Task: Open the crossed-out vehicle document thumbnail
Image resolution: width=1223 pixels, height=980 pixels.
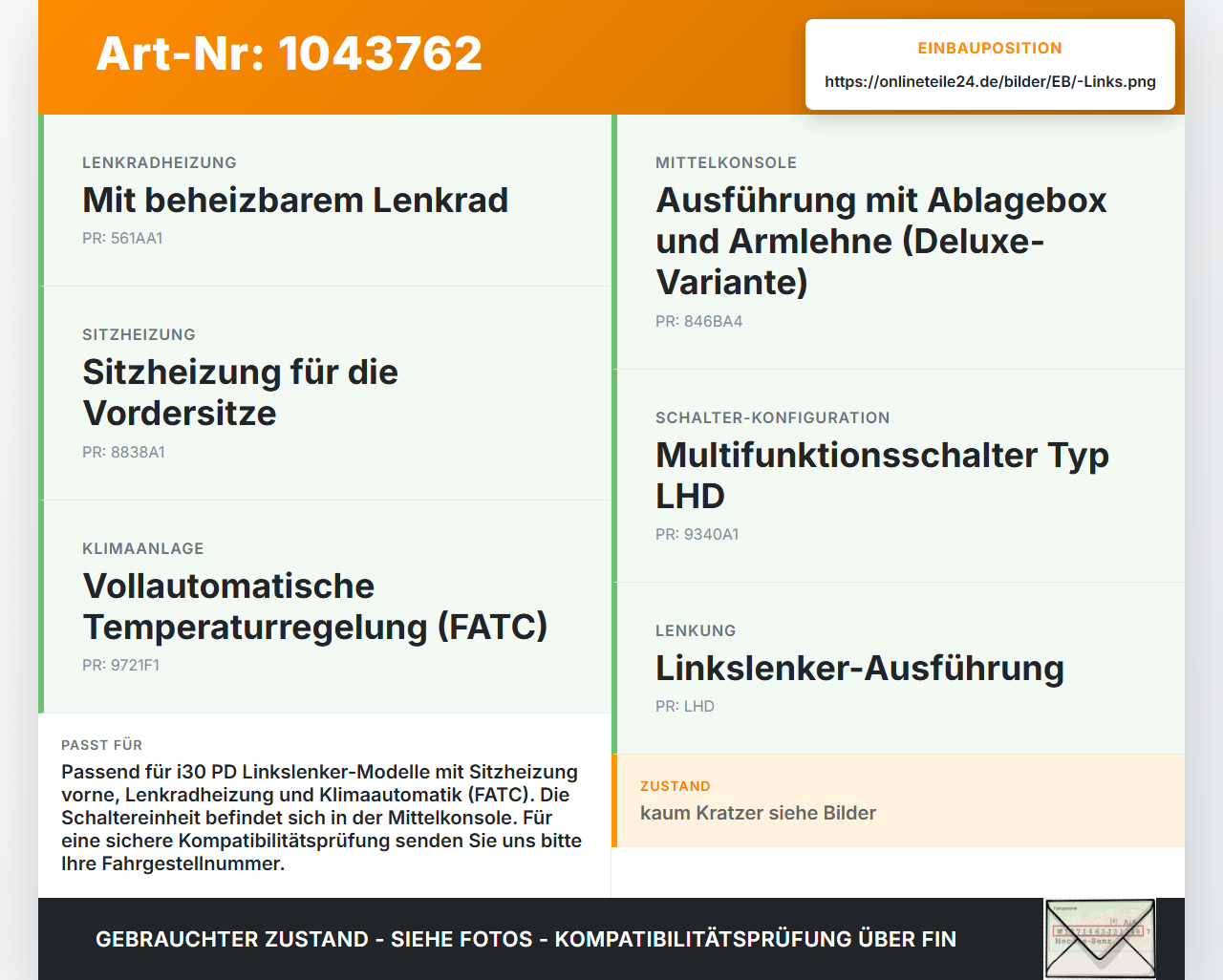Action: [x=1100, y=939]
